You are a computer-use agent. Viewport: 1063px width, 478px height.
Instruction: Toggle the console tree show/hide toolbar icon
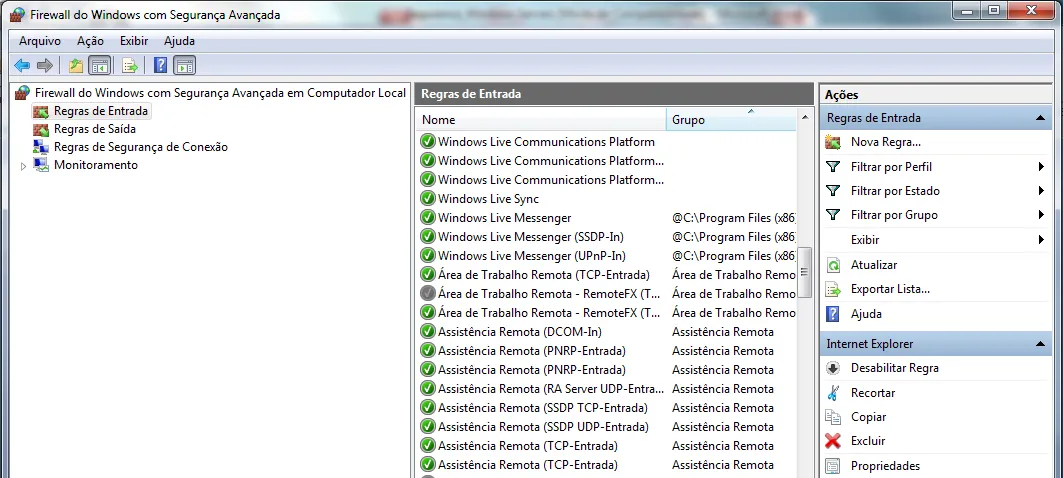point(100,65)
